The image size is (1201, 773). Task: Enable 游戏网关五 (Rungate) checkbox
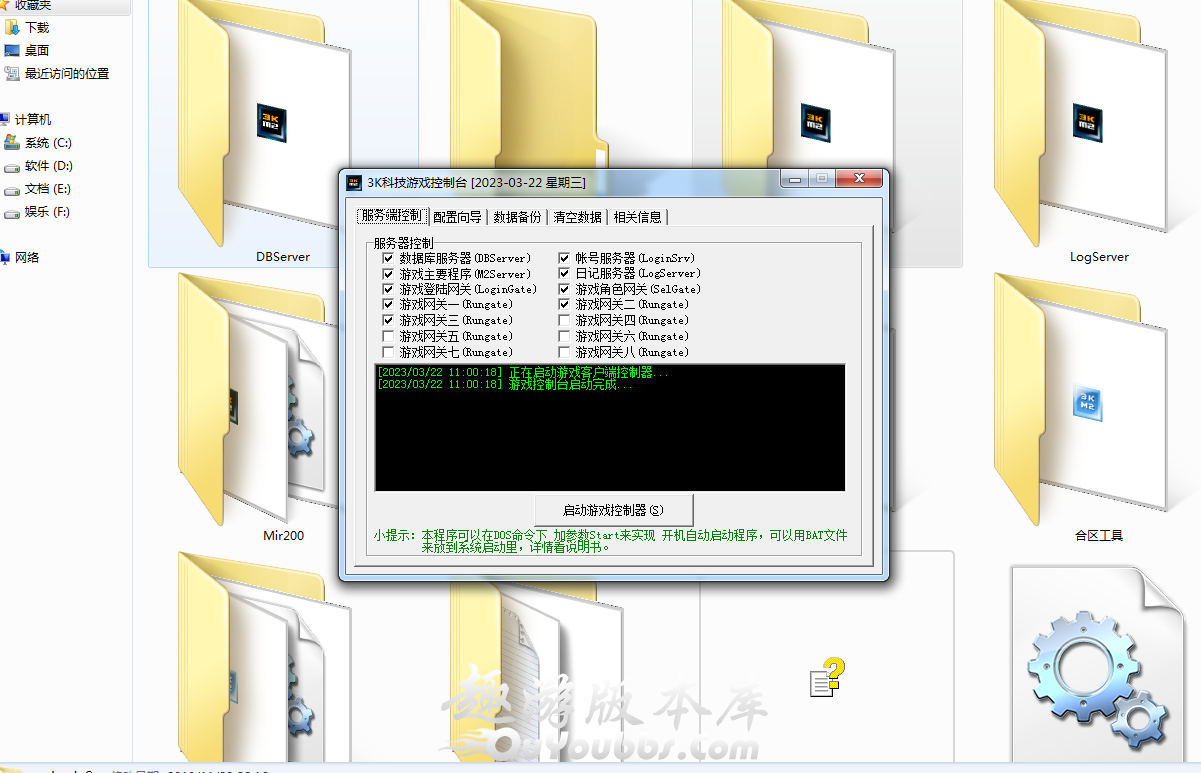(x=389, y=337)
